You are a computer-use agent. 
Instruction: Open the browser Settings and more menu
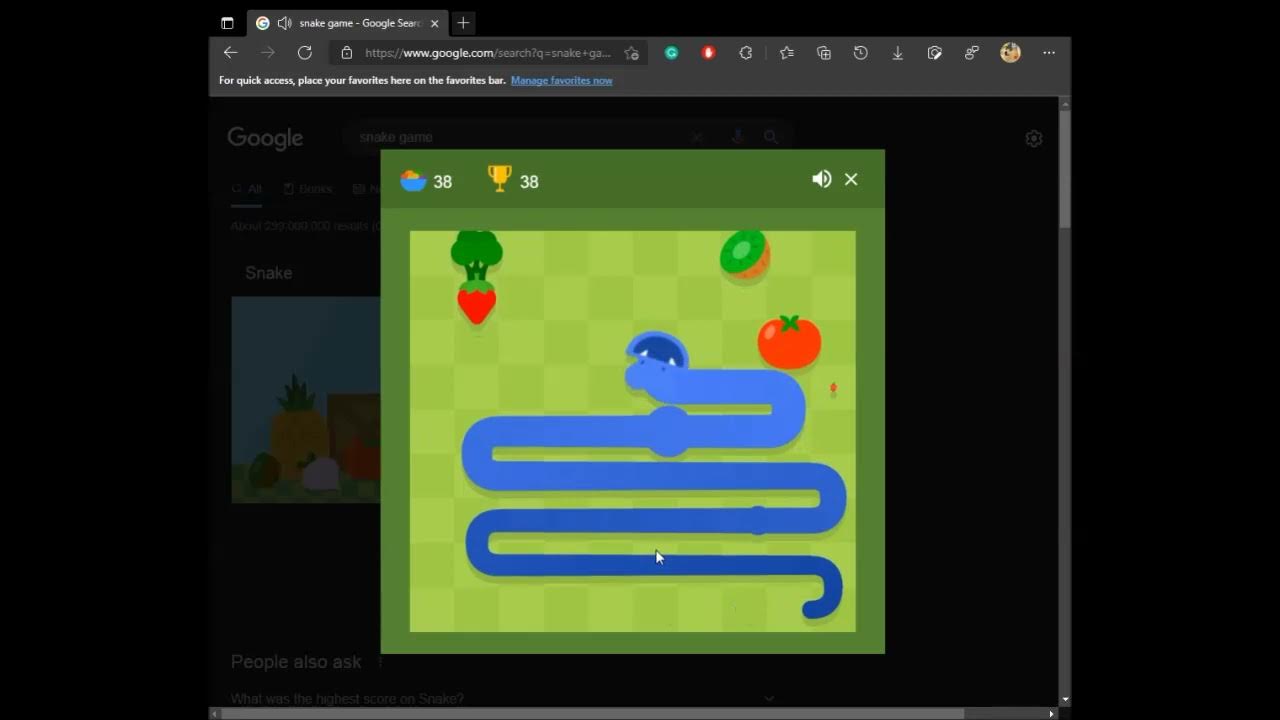coord(1048,53)
